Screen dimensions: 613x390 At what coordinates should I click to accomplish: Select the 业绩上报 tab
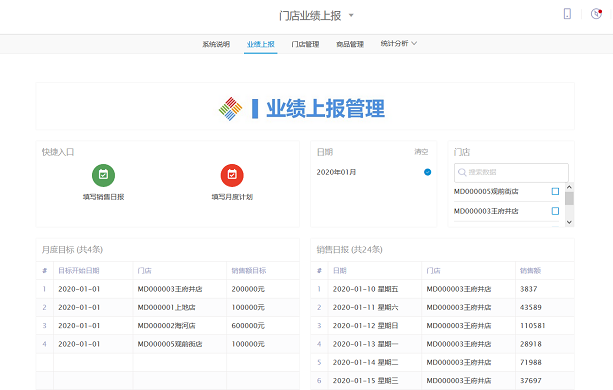click(x=261, y=44)
